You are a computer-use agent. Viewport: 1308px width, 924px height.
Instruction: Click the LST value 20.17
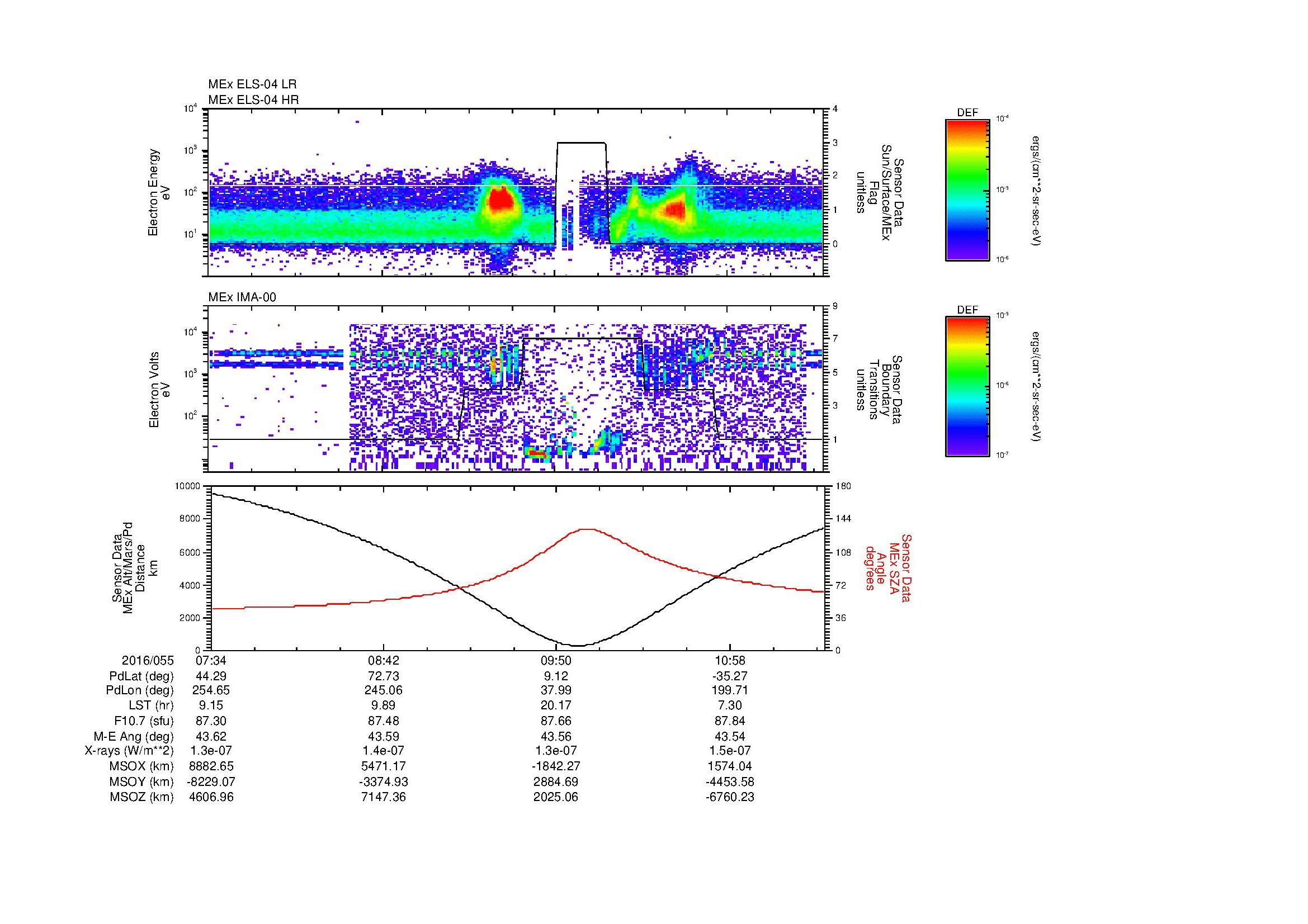click(556, 706)
